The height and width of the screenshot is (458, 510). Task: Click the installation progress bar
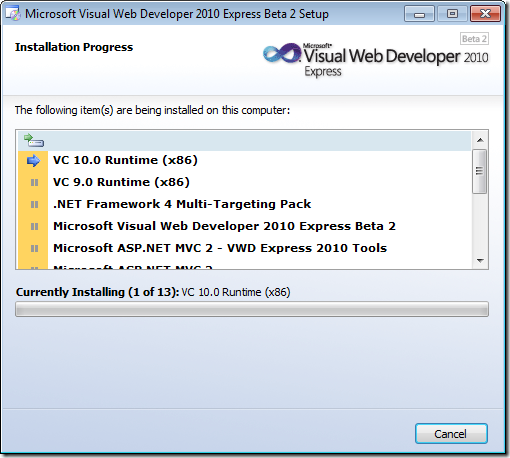coord(252,309)
